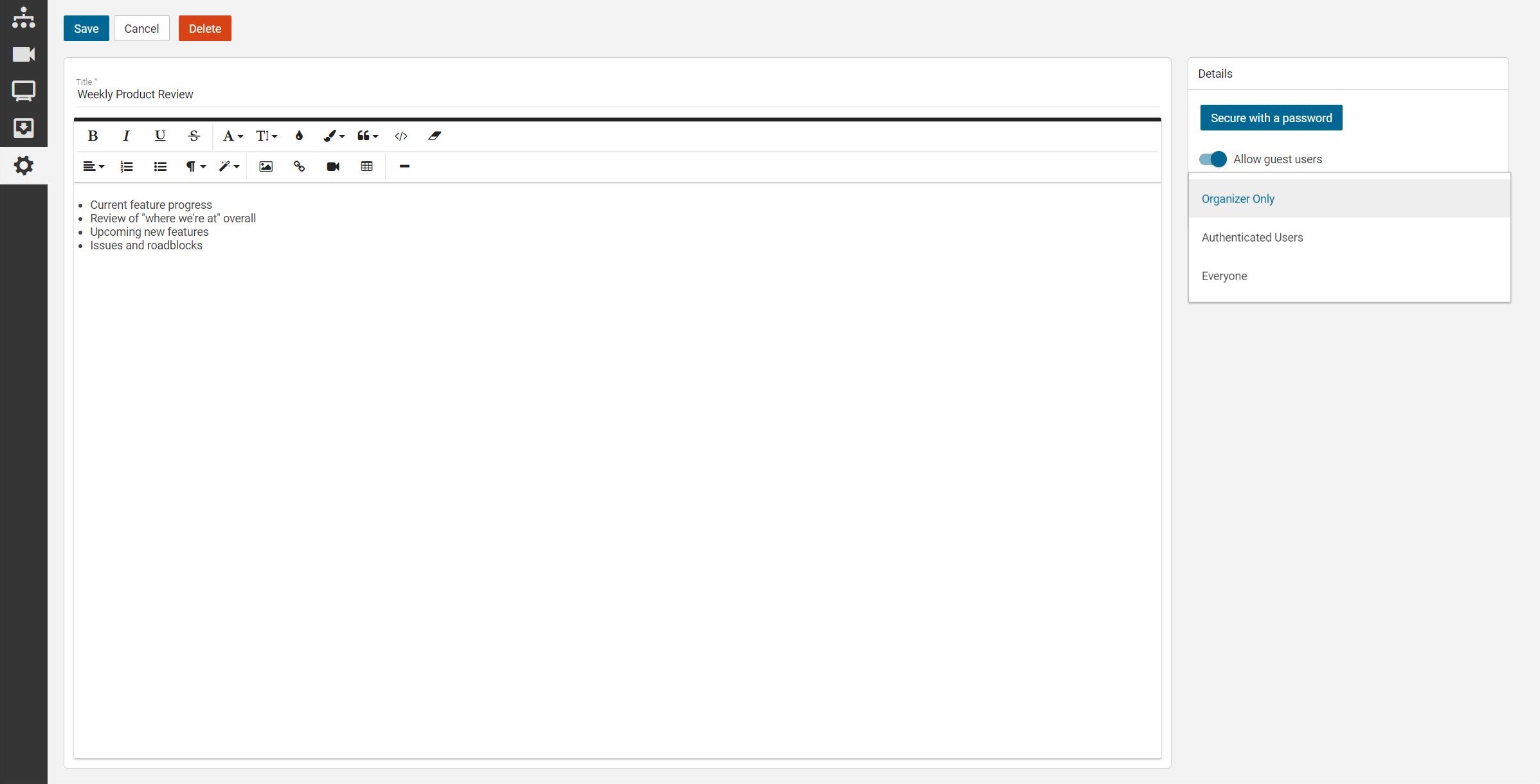Strike through selected text
1540x784 pixels.
click(193, 135)
